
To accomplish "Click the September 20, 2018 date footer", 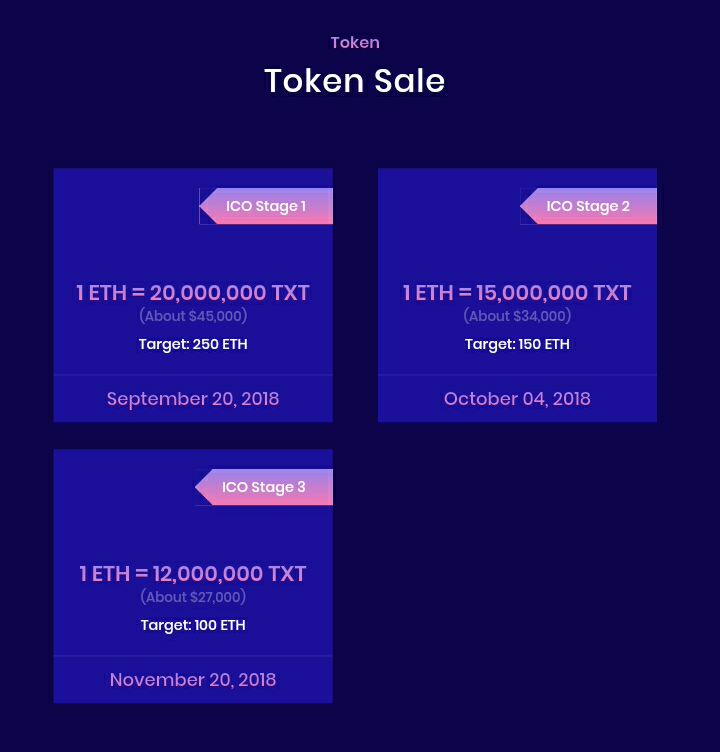I will coord(193,399).
